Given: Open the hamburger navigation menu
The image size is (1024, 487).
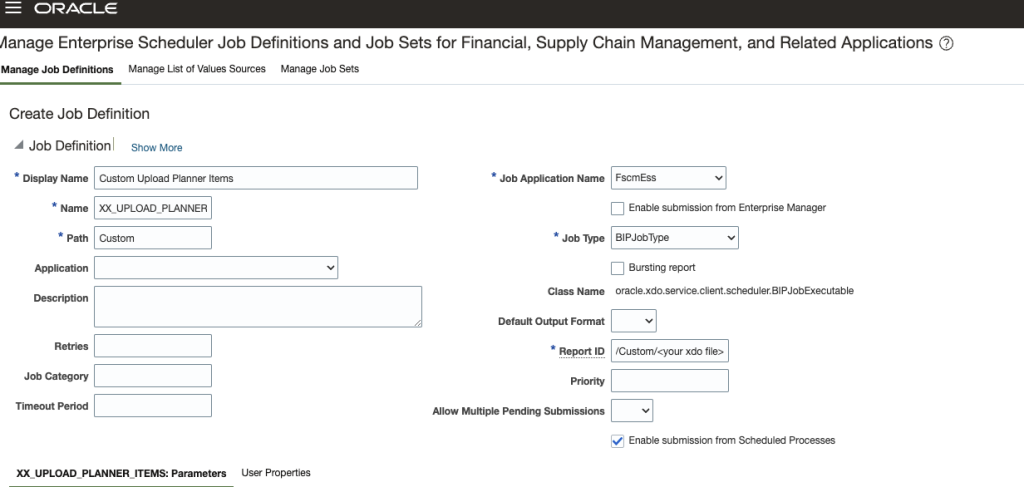Looking at the screenshot, I should point(12,8).
